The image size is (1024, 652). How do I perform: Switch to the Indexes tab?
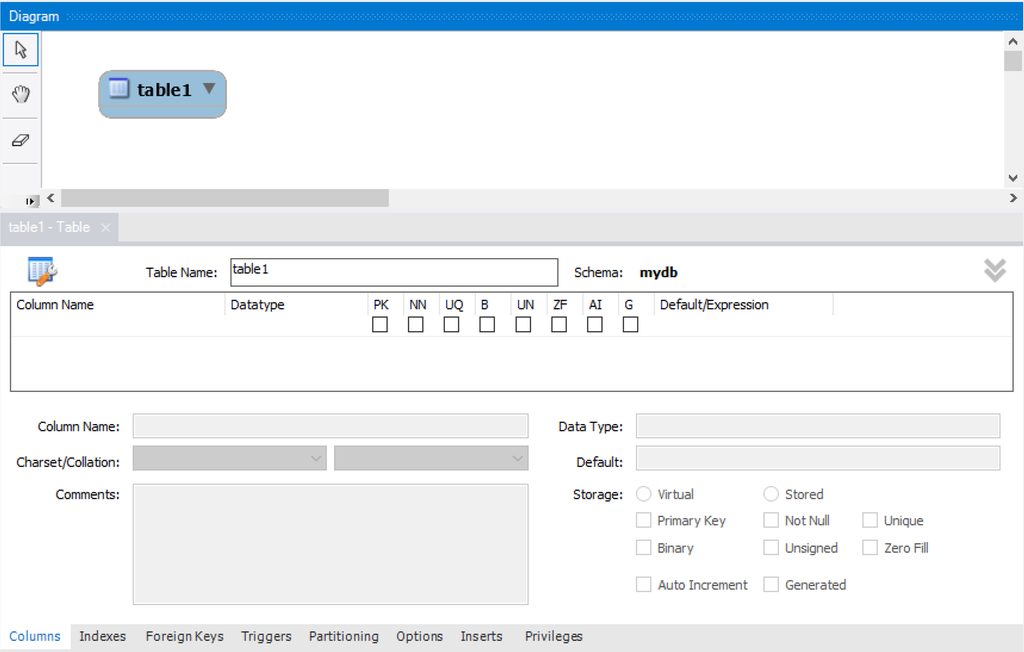(102, 636)
